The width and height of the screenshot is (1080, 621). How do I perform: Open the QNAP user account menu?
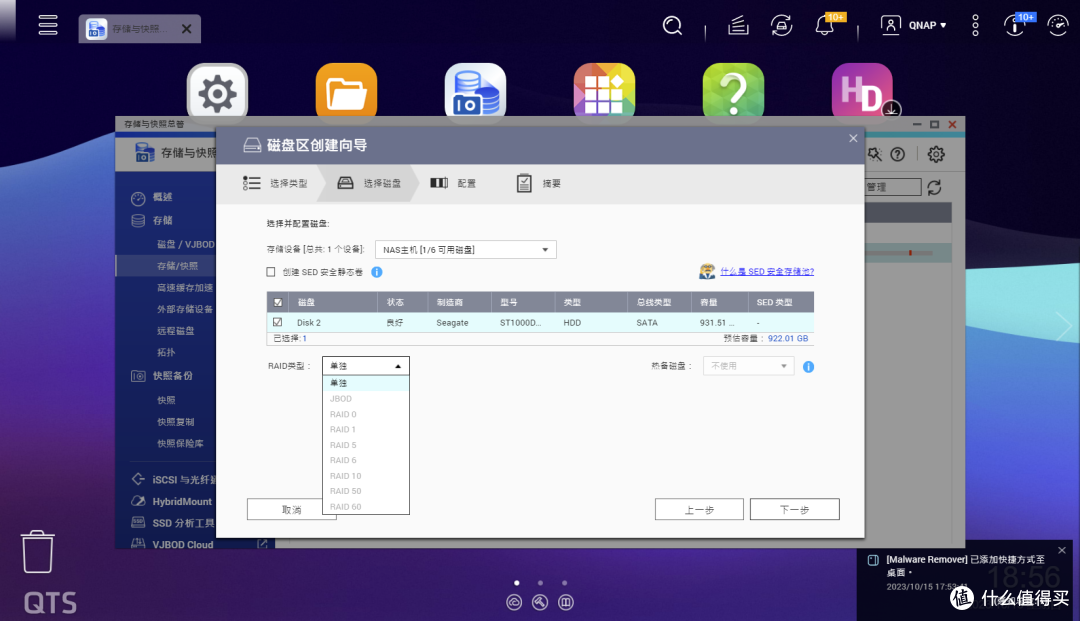tap(914, 25)
